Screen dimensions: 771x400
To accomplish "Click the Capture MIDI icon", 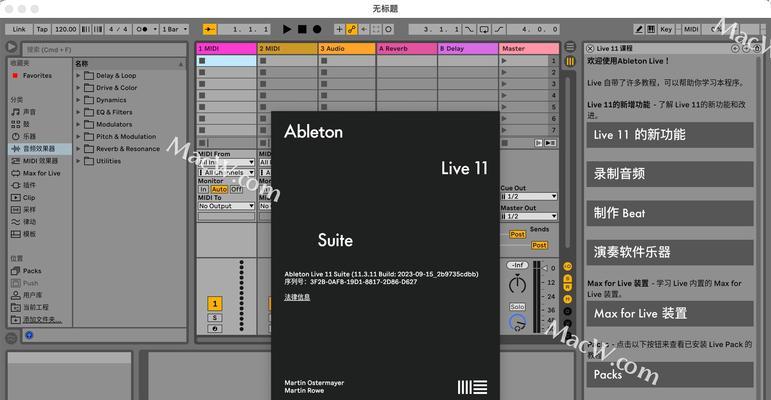I will coord(376,30).
